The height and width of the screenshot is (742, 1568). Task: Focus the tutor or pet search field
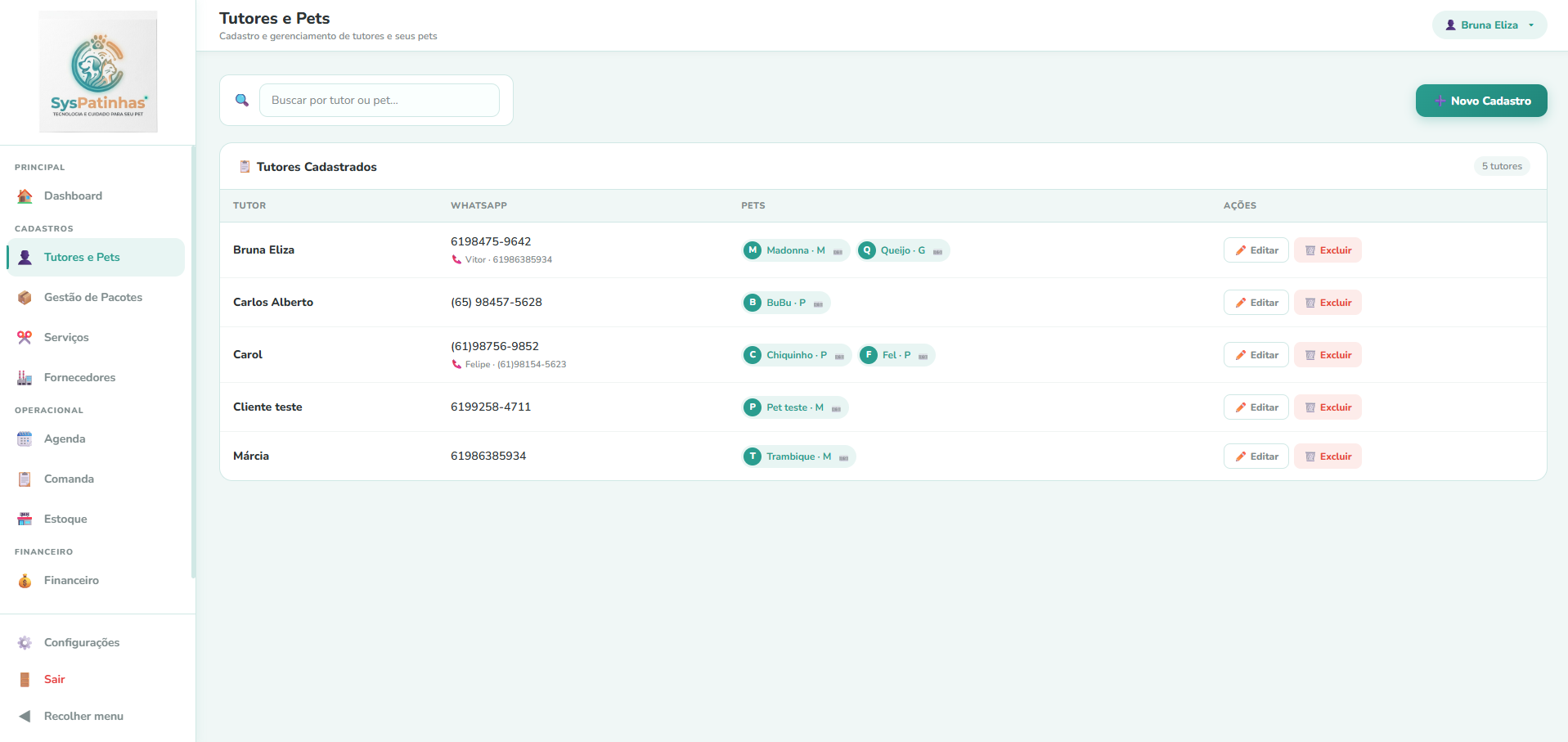point(380,100)
